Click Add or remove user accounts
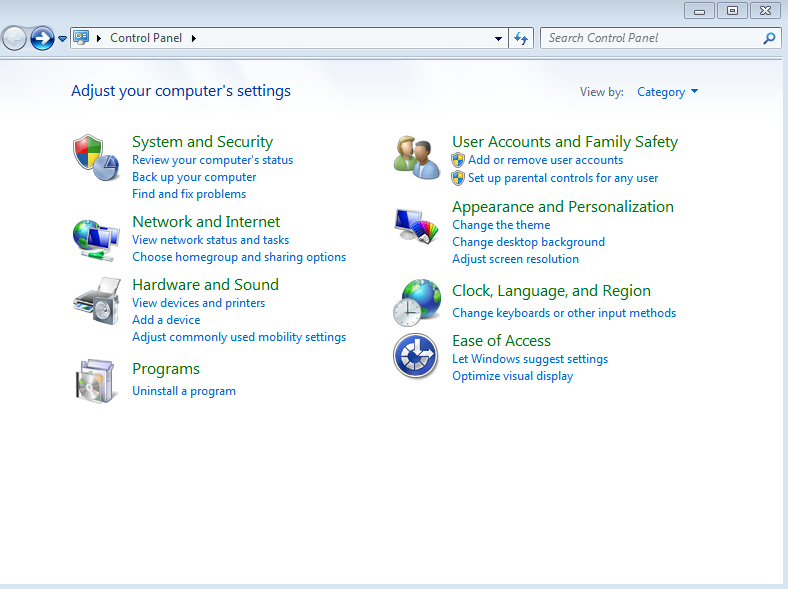Image resolution: width=788 pixels, height=589 pixels. pyautogui.click(x=545, y=160)
